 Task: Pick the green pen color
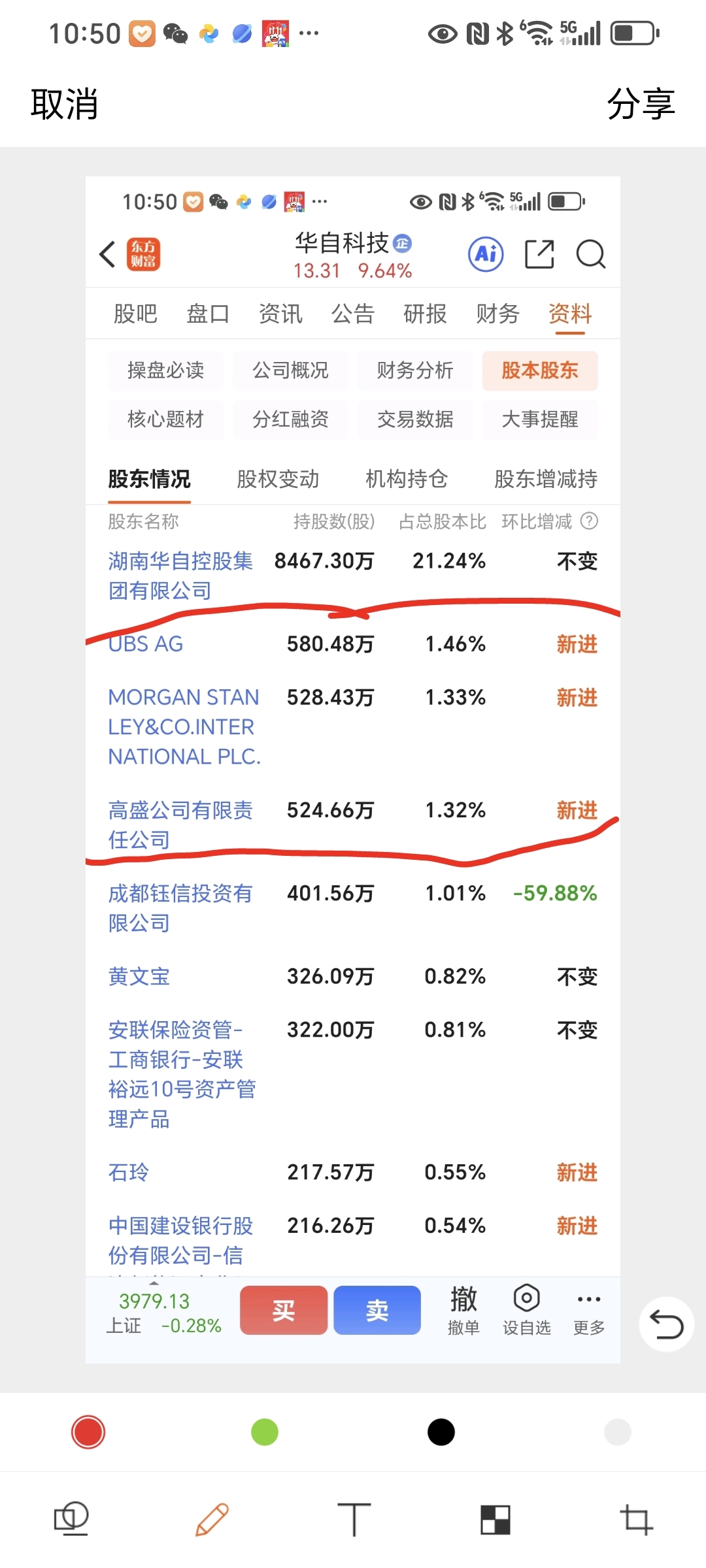(265, 1432)
